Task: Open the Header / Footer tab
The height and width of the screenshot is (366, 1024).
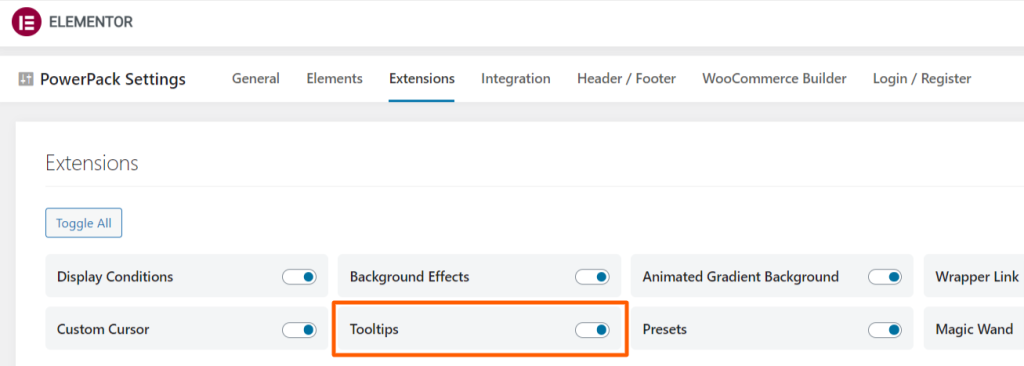Action: [x=626, y=79]
